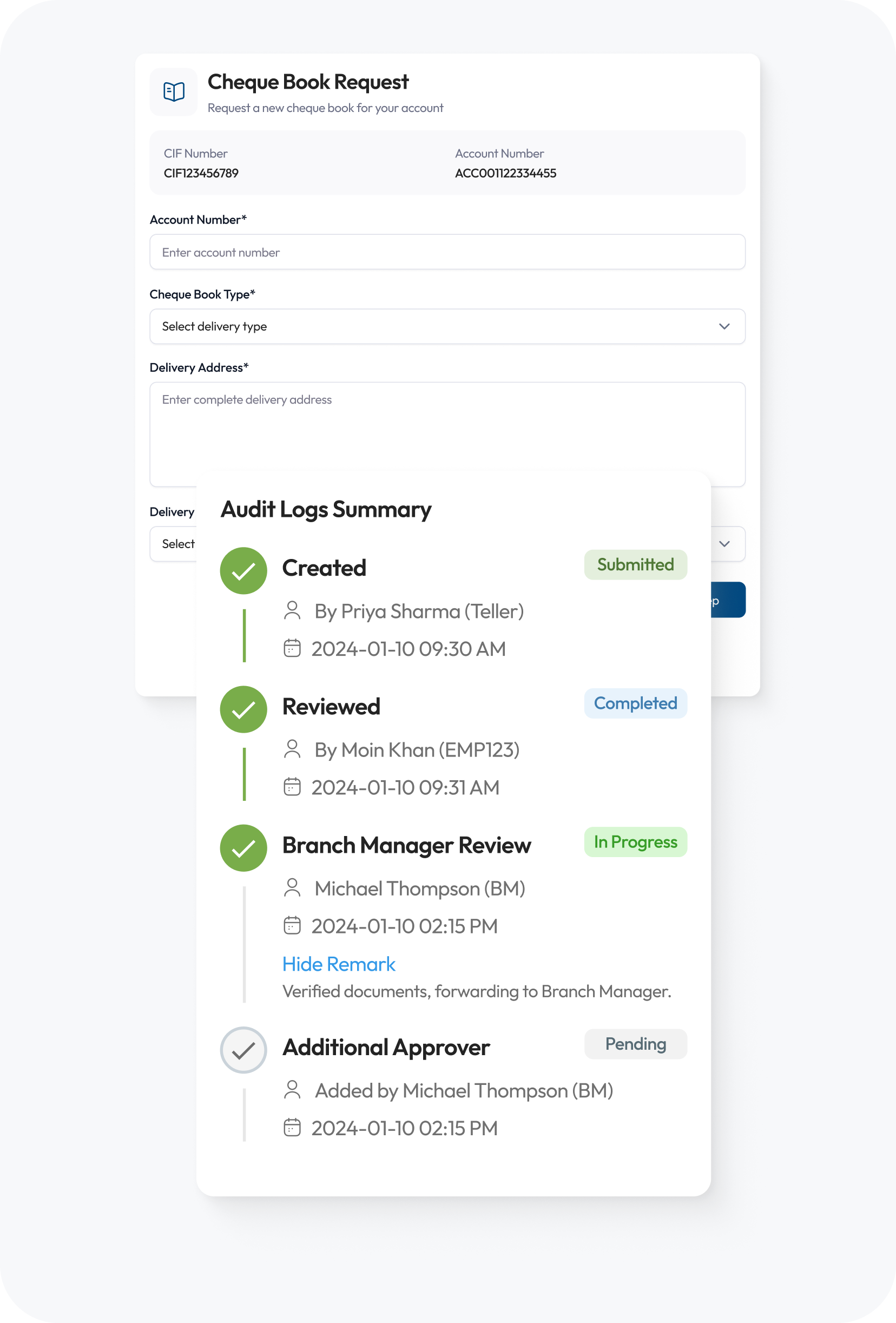Click calendar icon beside 09:31 AM timestamp
Image resolution: width=896 pixels, height=1323 pixels.
click(x=292, y=787)
